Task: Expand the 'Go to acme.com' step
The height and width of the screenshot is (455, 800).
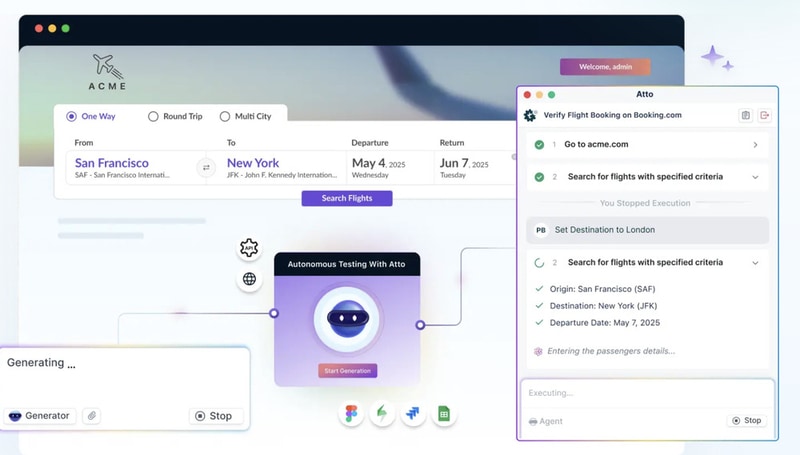Action: (x=755, y=145)
